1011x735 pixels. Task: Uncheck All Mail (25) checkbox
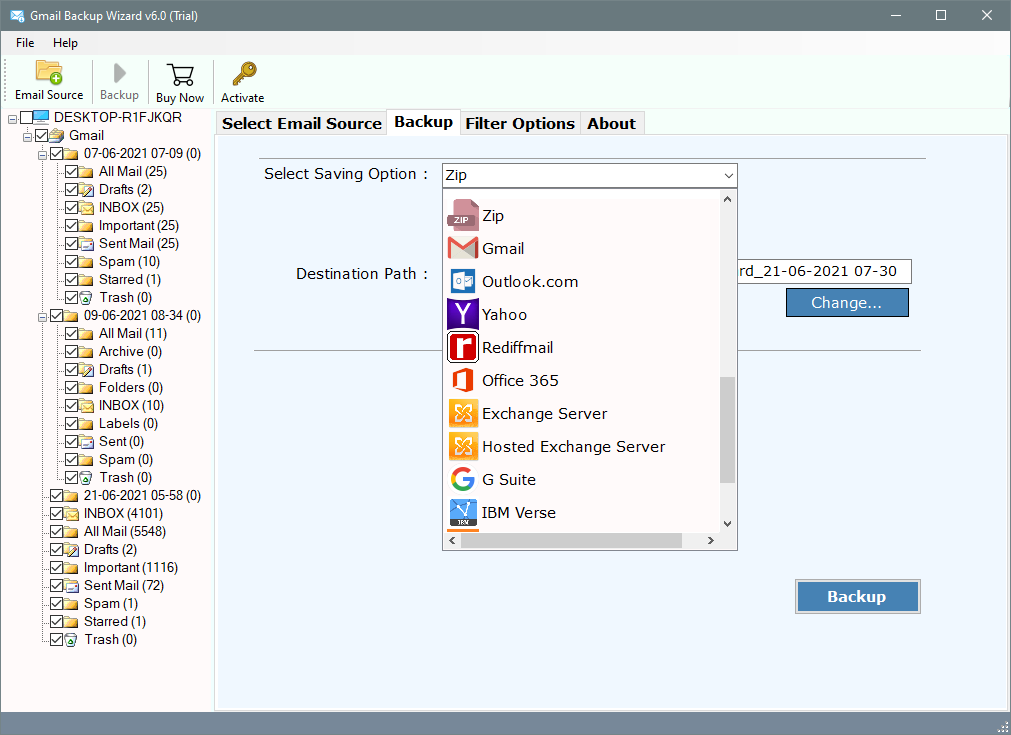(72, 172)
